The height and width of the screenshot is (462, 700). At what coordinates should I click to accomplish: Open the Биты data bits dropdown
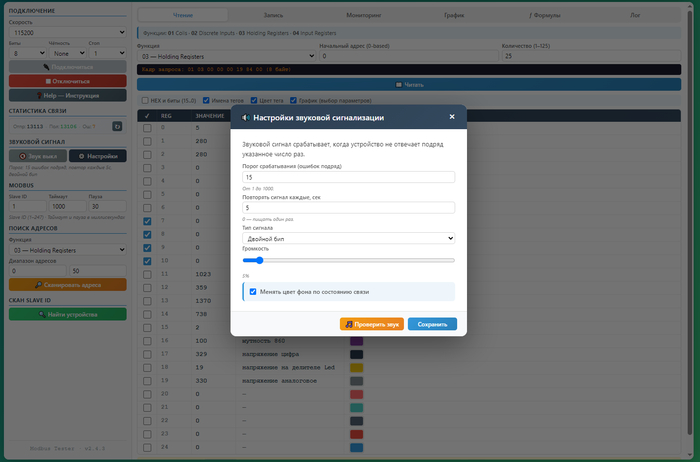pos(28,53)
